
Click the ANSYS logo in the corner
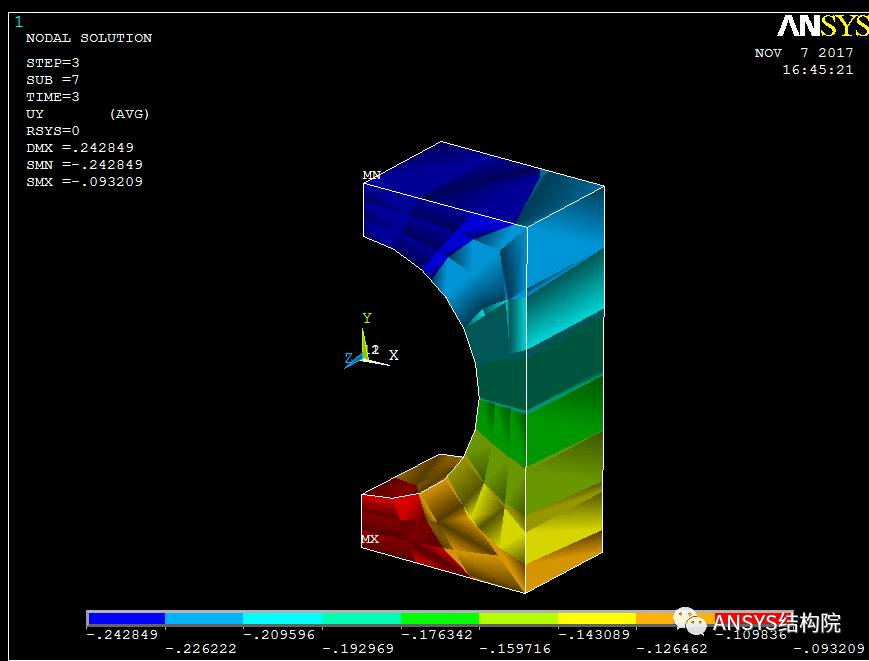click(822, 25)
